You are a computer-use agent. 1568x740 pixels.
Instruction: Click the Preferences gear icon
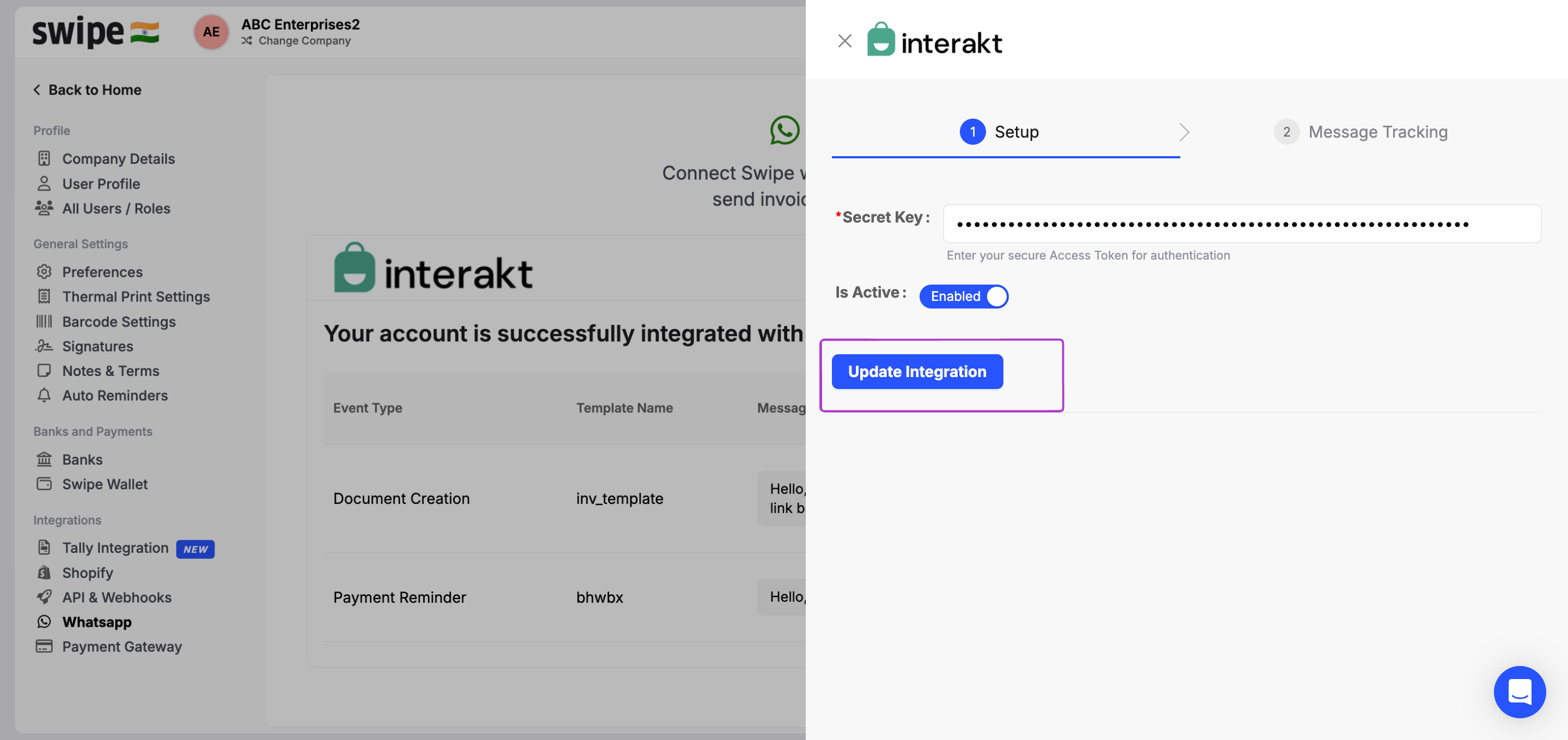44,272
